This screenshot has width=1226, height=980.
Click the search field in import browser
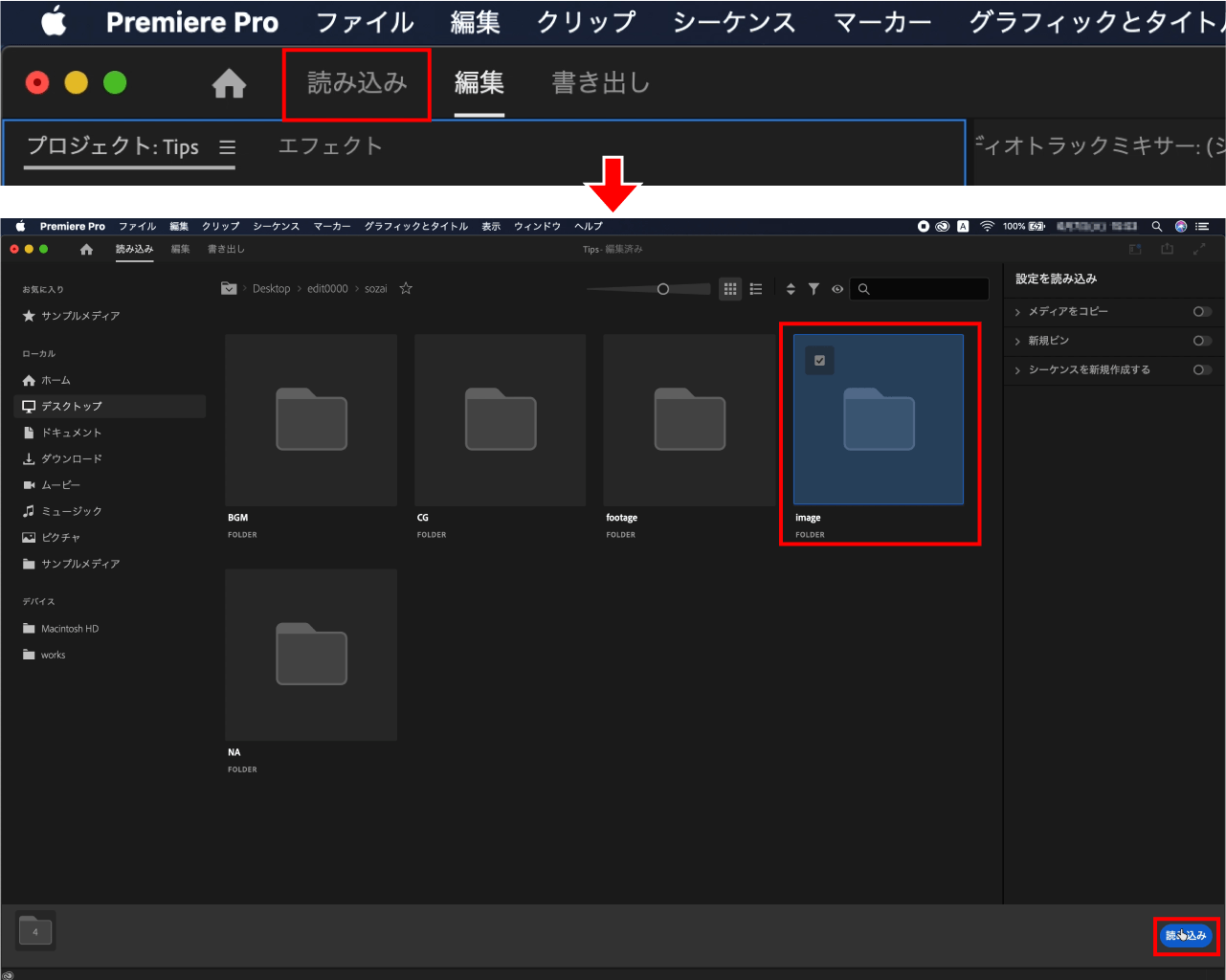pos(920,288)
